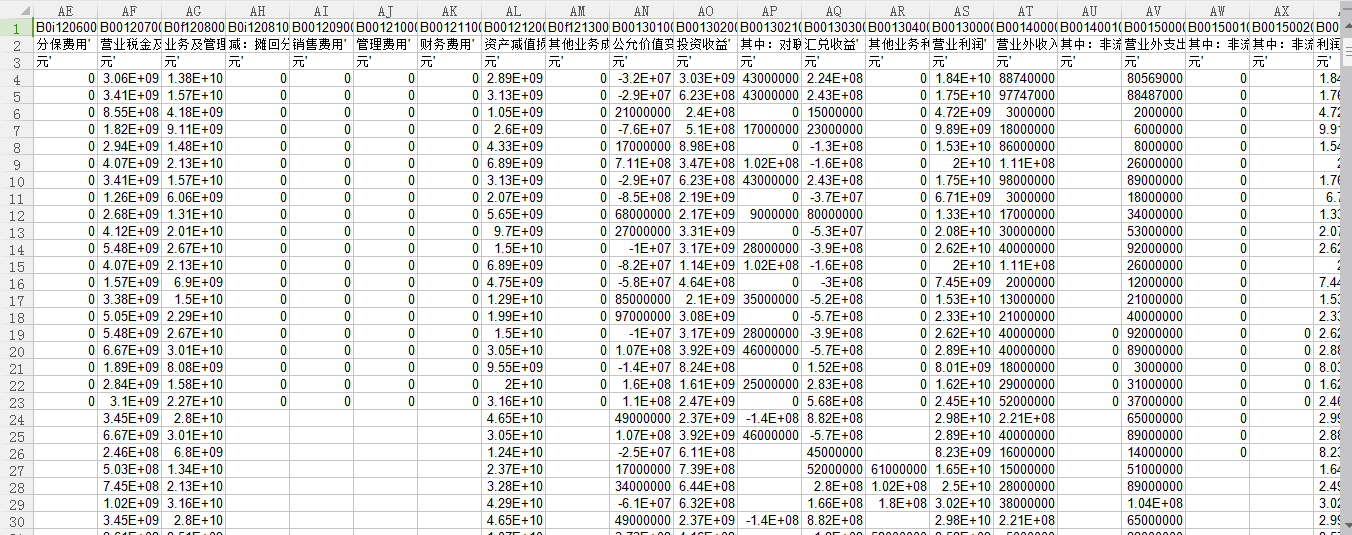Click cell 85000000 in row 17
Viewport: 1352px width, 535px height.
642,299
